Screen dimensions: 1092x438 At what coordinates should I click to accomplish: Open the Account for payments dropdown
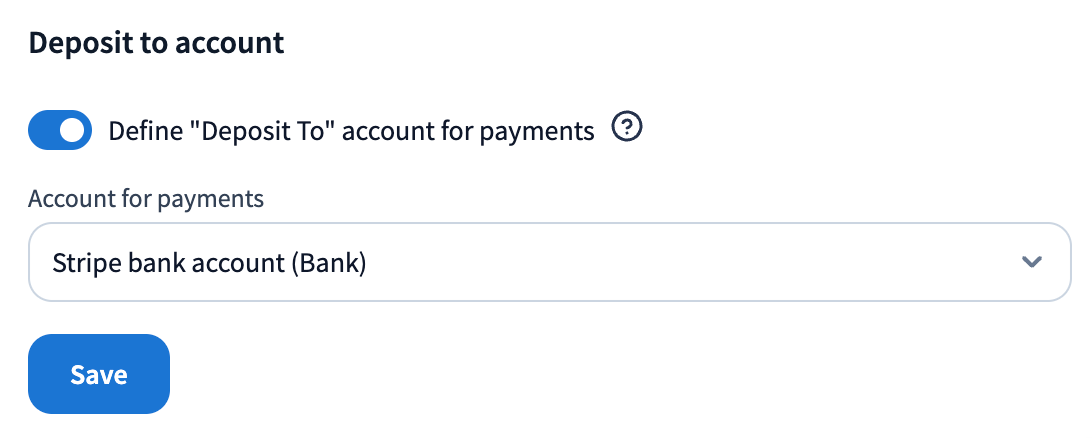[549, 262]
